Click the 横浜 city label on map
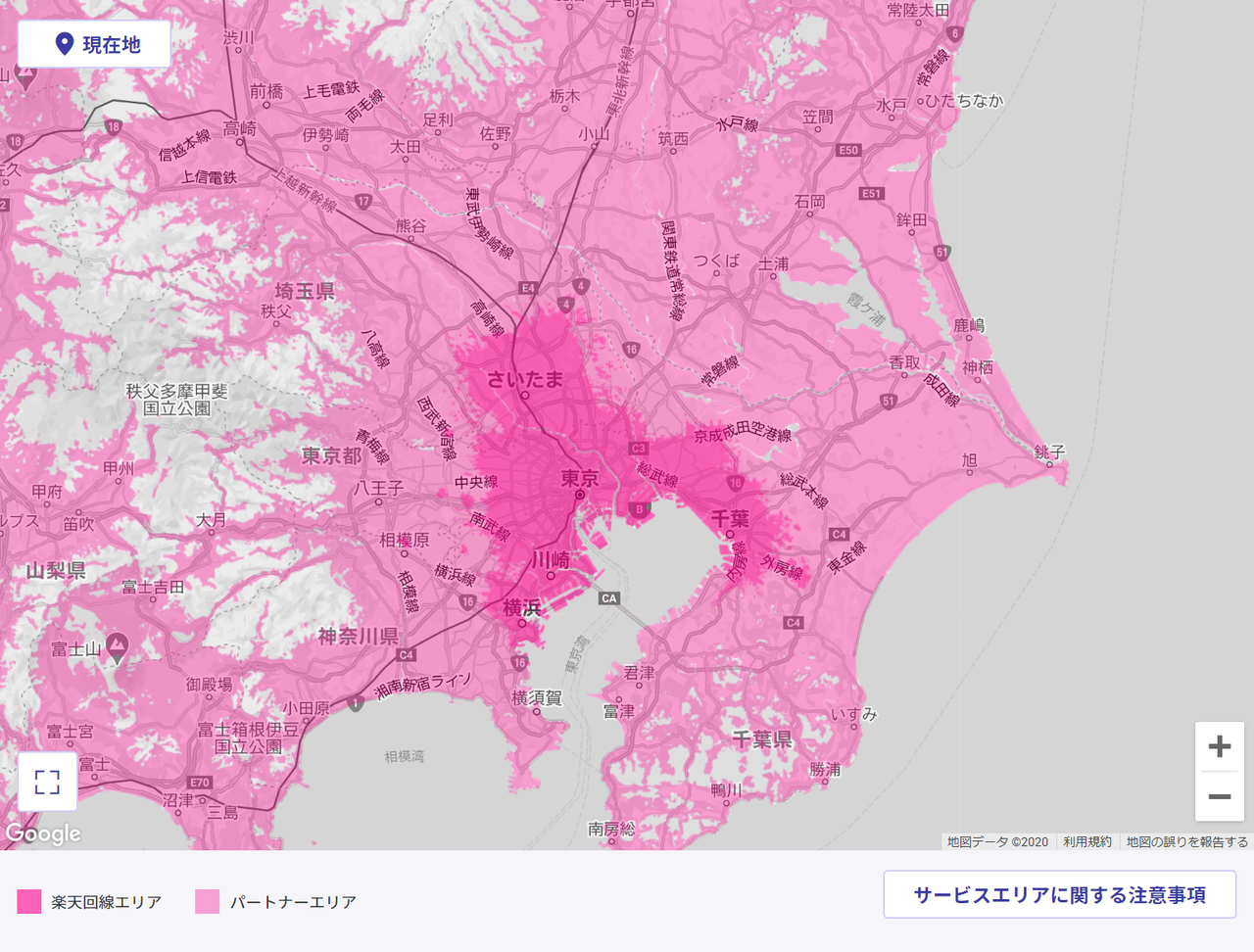Image resolution: width=1254 pixels, height=952 pixels. point(521,607)
